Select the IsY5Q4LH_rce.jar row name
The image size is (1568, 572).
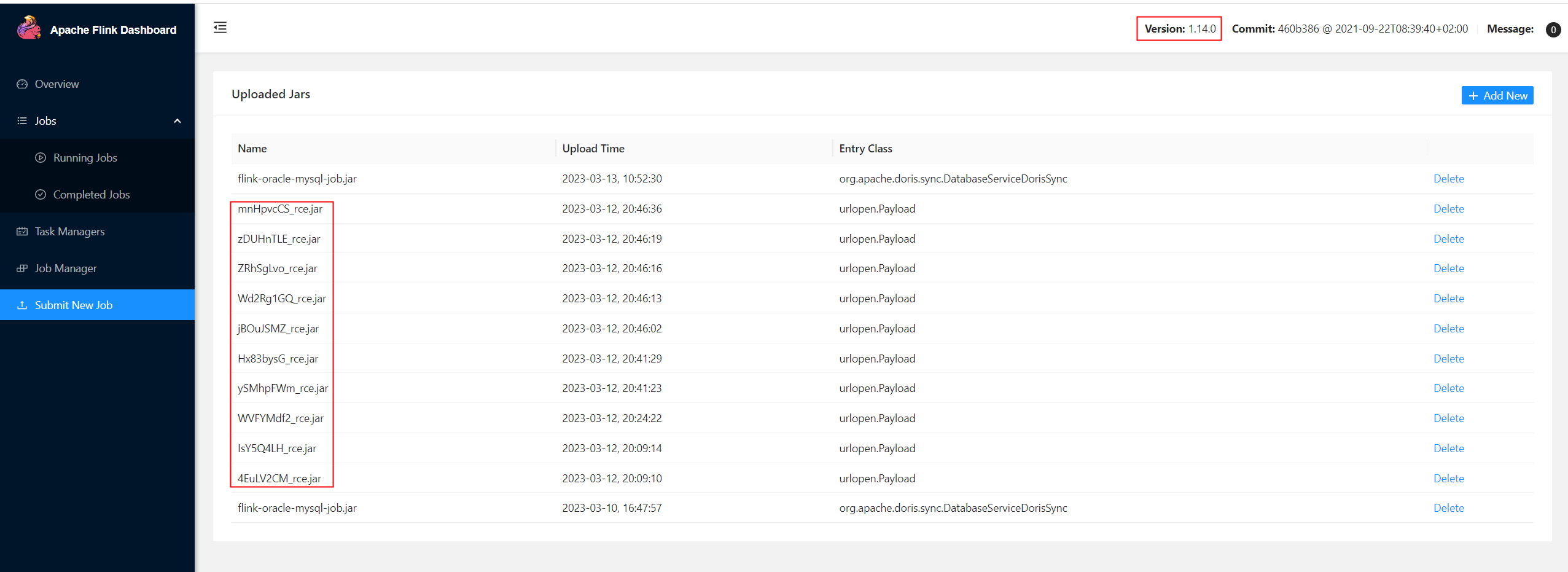[277, 449]
